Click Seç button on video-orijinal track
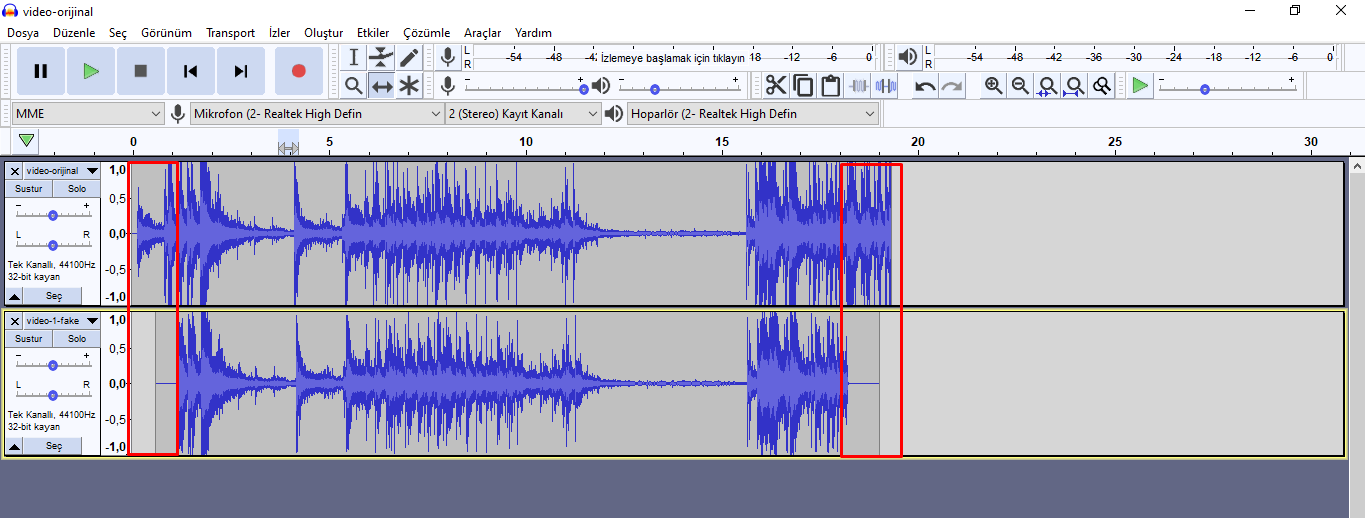 tap(54, 296)
